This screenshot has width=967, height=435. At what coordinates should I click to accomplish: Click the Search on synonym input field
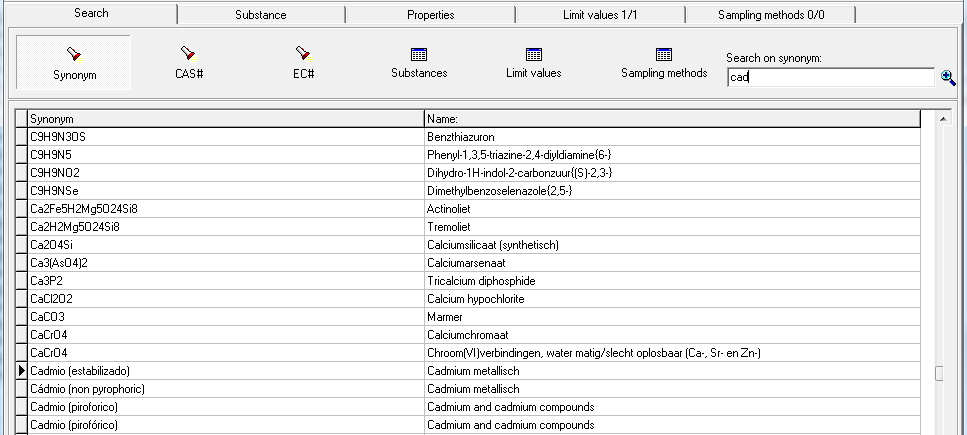pos(830,78)
